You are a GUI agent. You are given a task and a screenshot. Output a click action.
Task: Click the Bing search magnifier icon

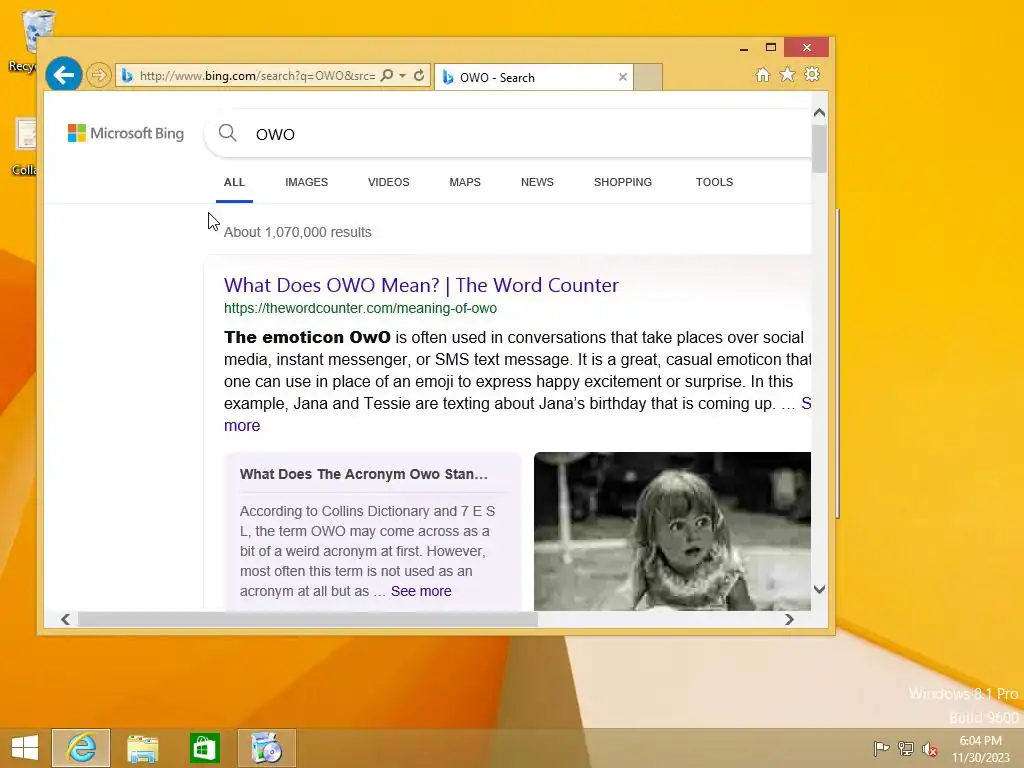coord(227,133)
